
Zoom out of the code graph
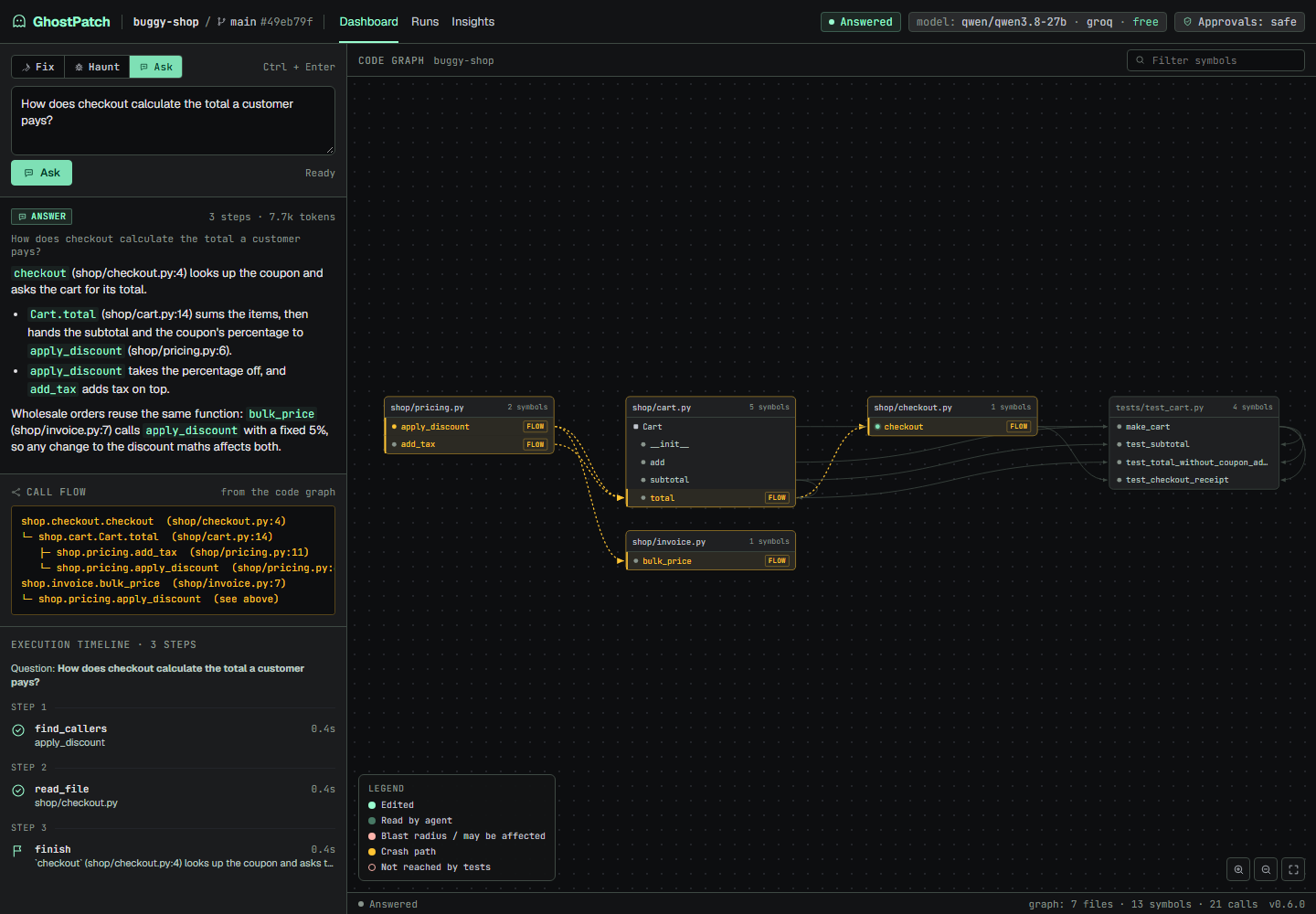tap(1266, 869)
